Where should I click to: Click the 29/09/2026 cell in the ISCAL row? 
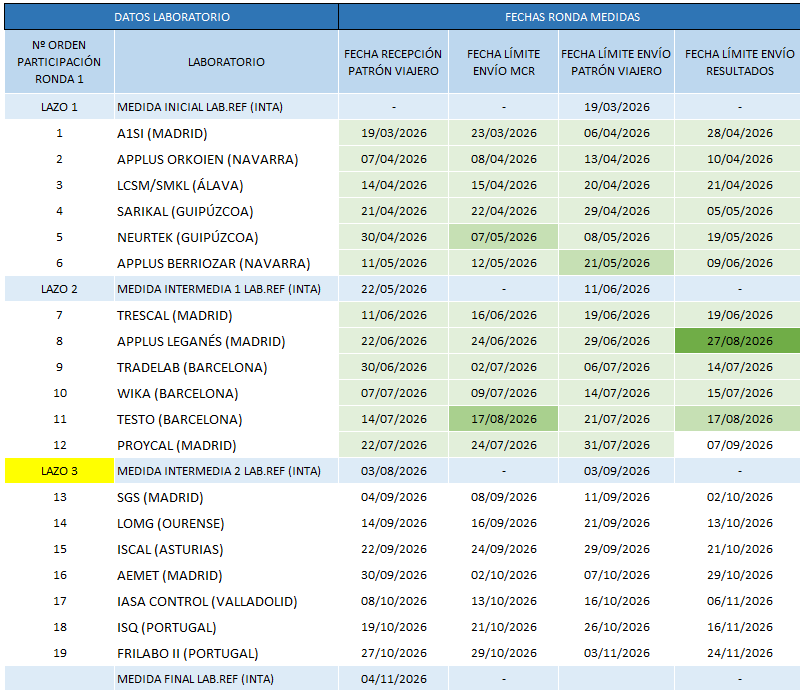pyautogui.click(x=616, y=549)
